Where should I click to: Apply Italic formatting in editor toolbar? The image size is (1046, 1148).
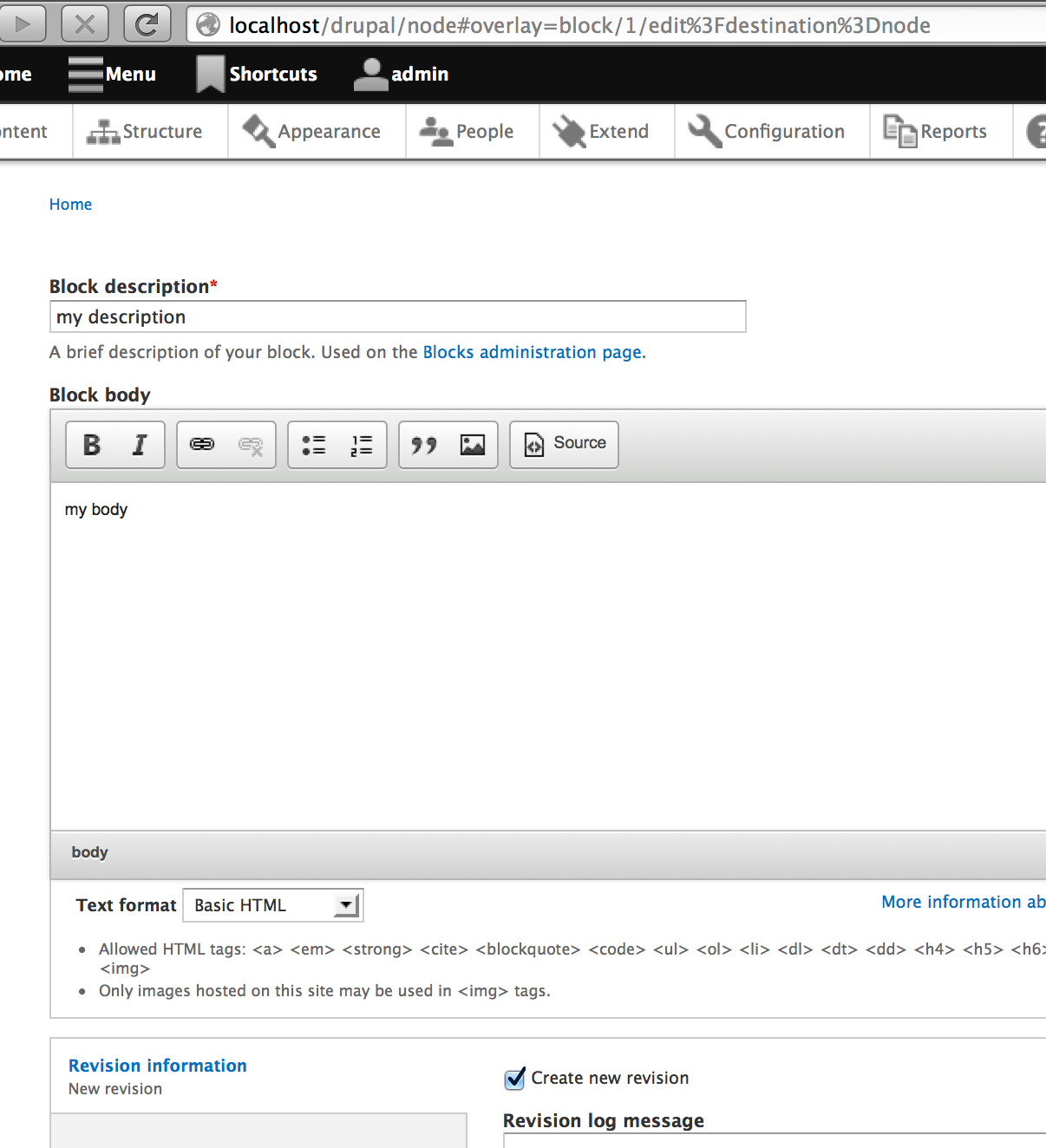pyautogui.click(x=140, y=445)
